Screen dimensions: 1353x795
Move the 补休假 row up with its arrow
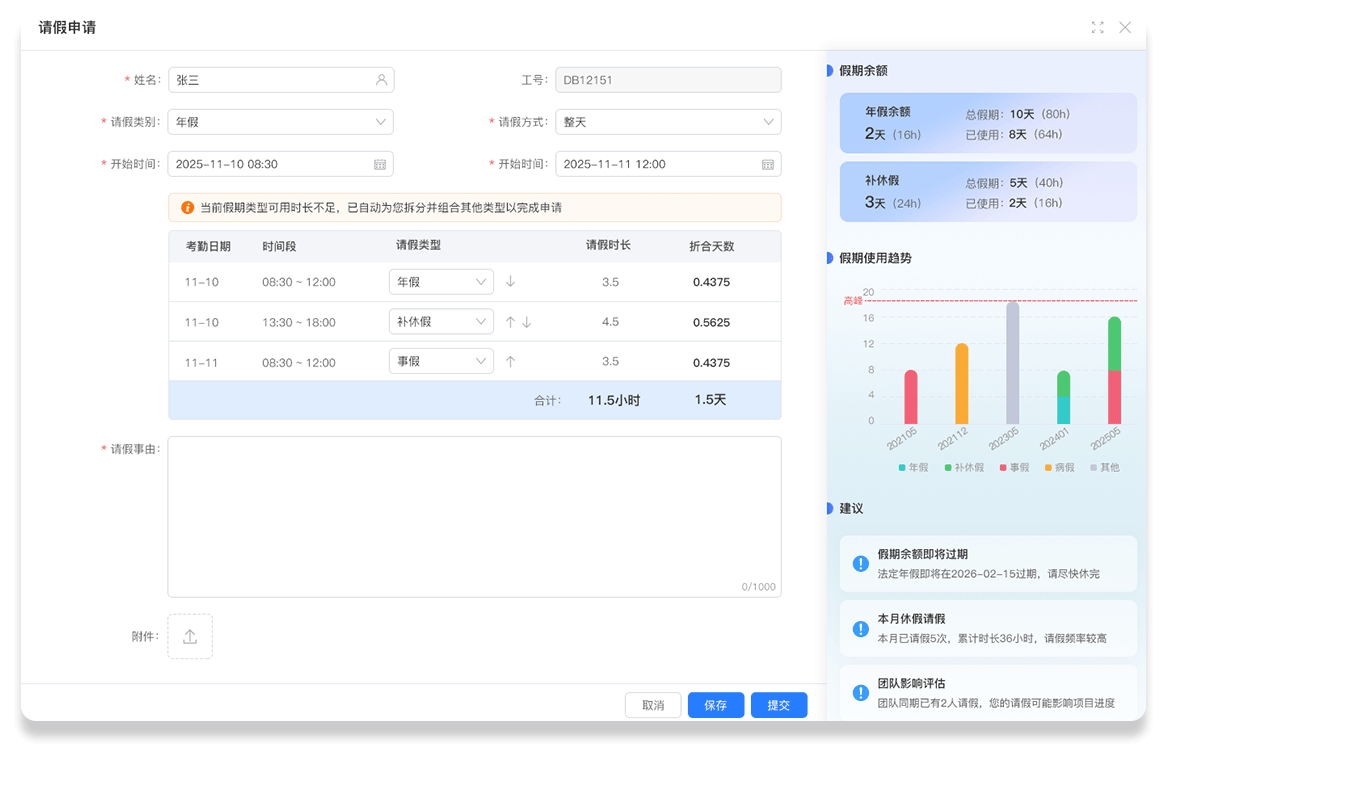[510, 322]
